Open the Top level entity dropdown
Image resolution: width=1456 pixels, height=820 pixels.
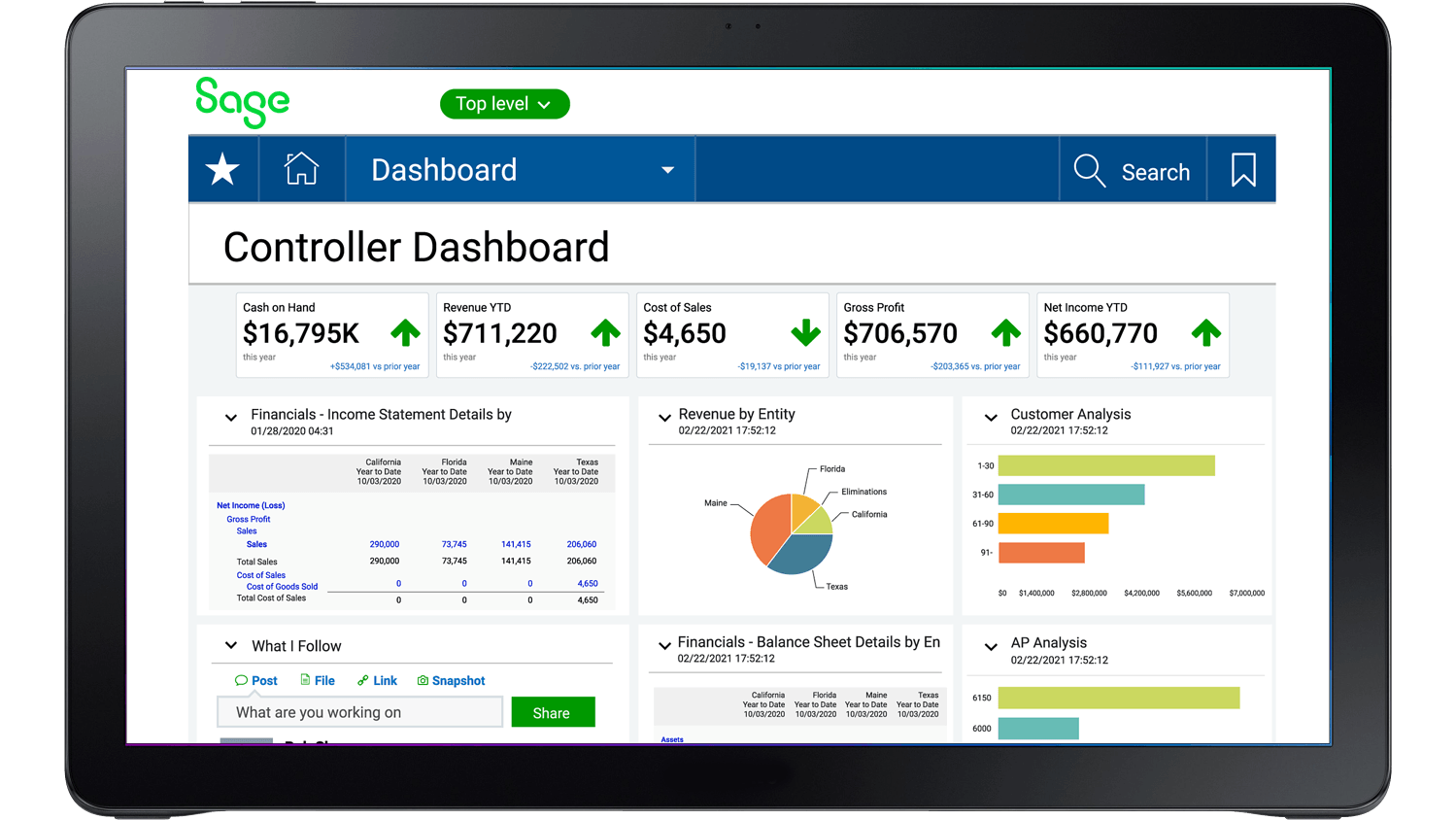click(504, 104)
